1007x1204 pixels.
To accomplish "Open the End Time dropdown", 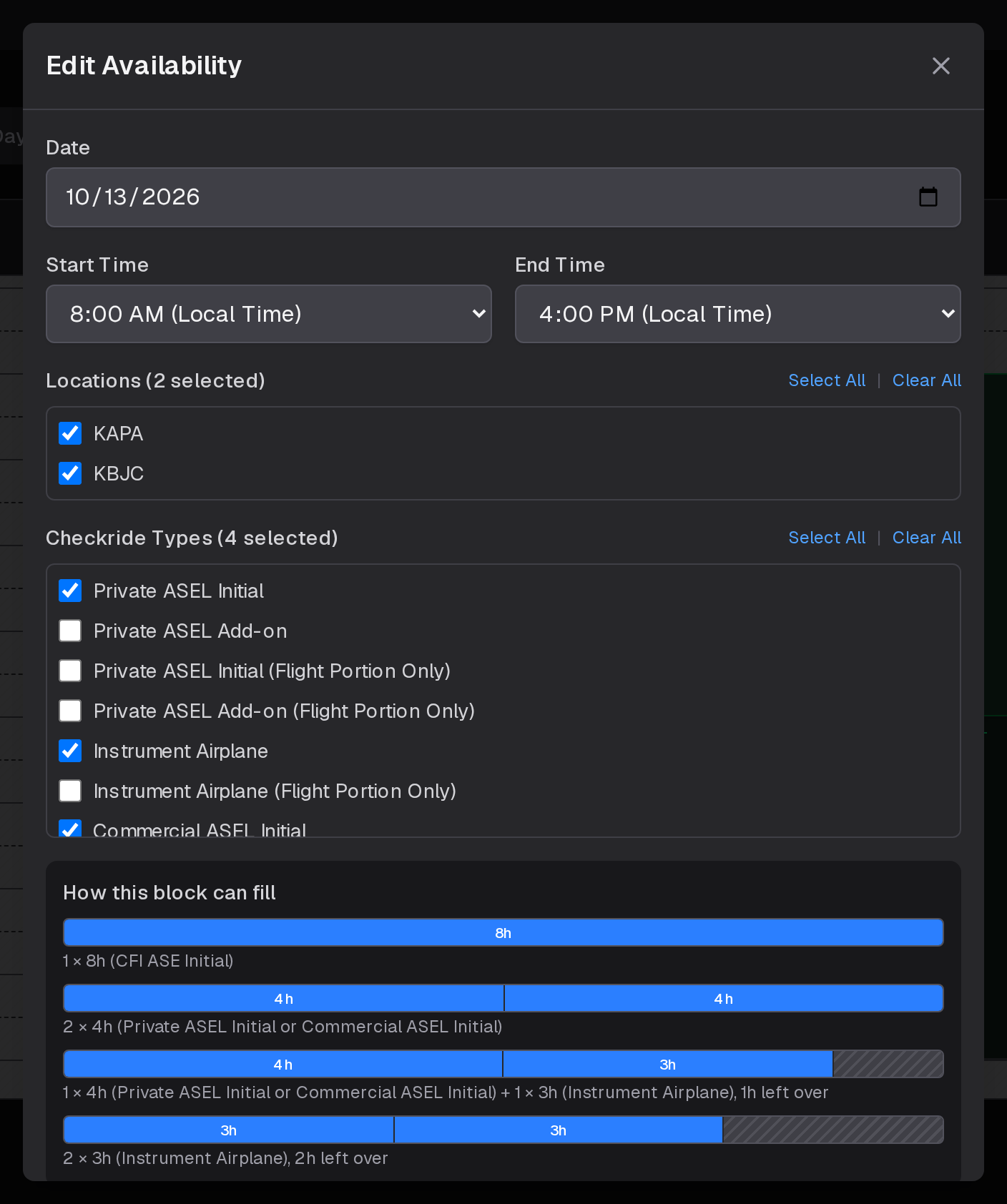I will 737,314.
